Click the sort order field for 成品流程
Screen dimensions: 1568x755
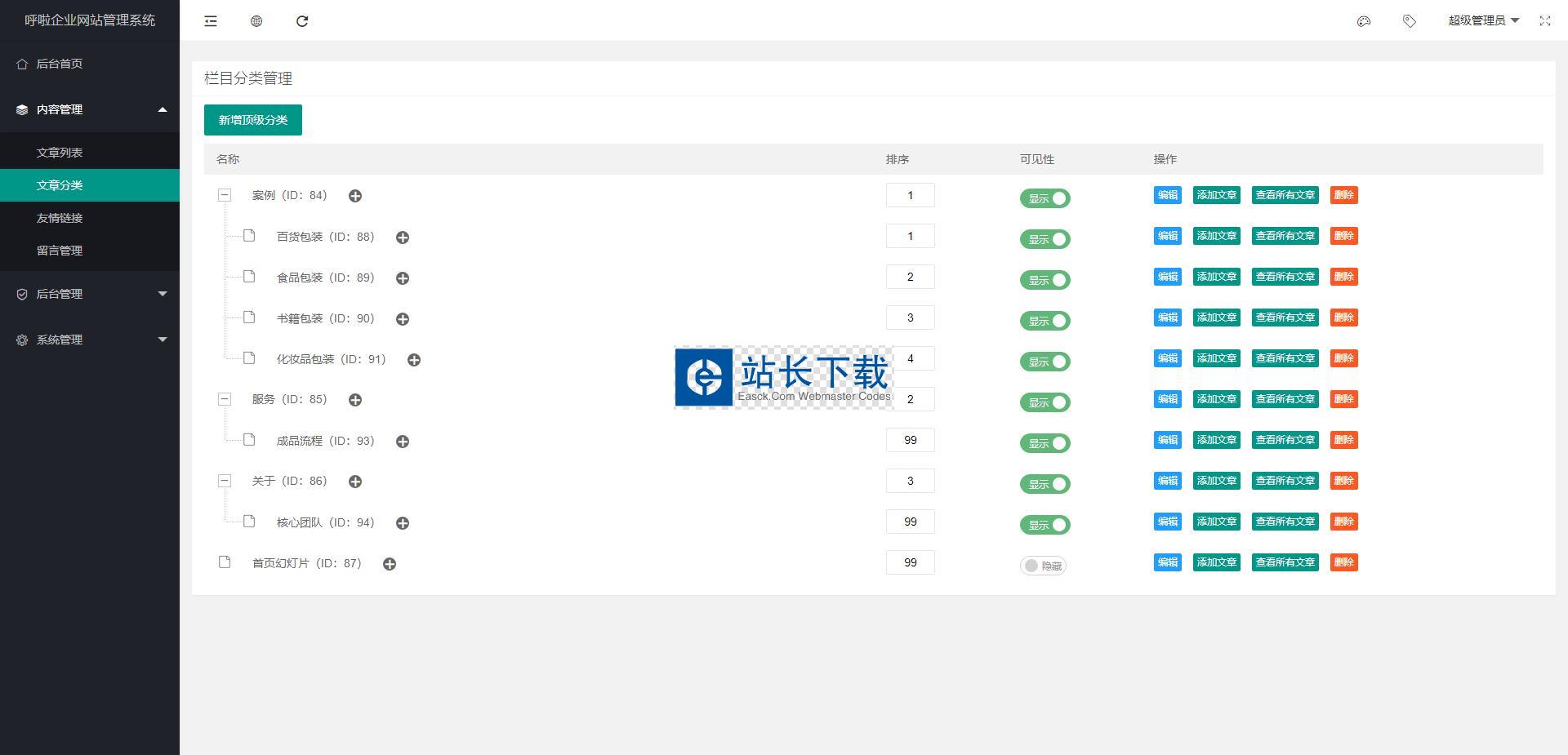[910, 440]
